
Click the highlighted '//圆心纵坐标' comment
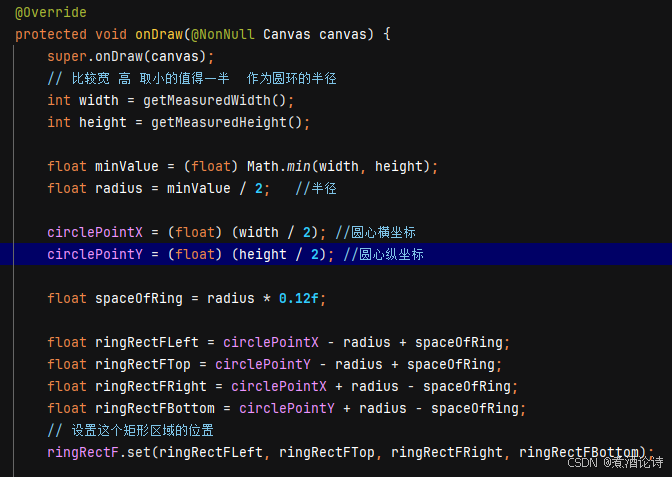(x=384, y=254)
